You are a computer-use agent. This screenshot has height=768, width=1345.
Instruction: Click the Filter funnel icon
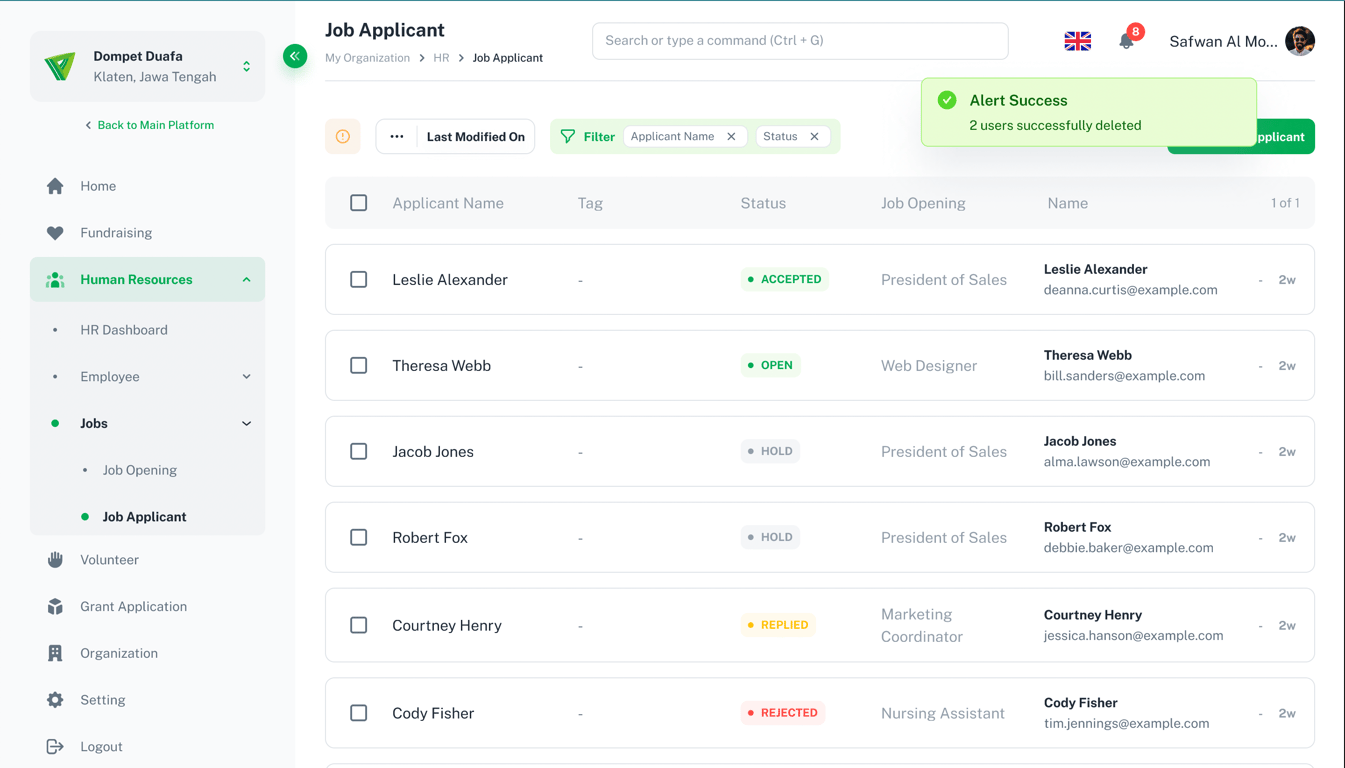click(568, 137)
